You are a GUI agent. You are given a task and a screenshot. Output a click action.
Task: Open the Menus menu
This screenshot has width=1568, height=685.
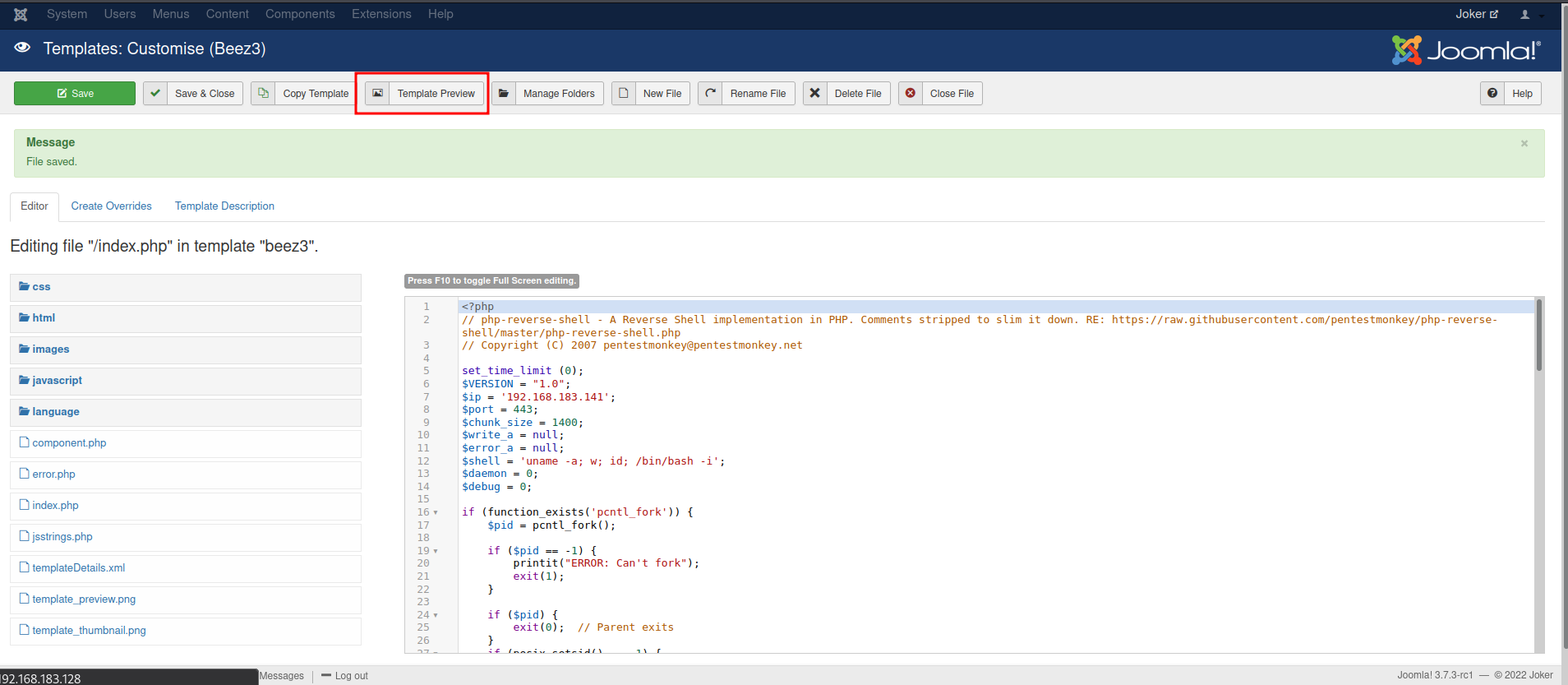point(171,14)
